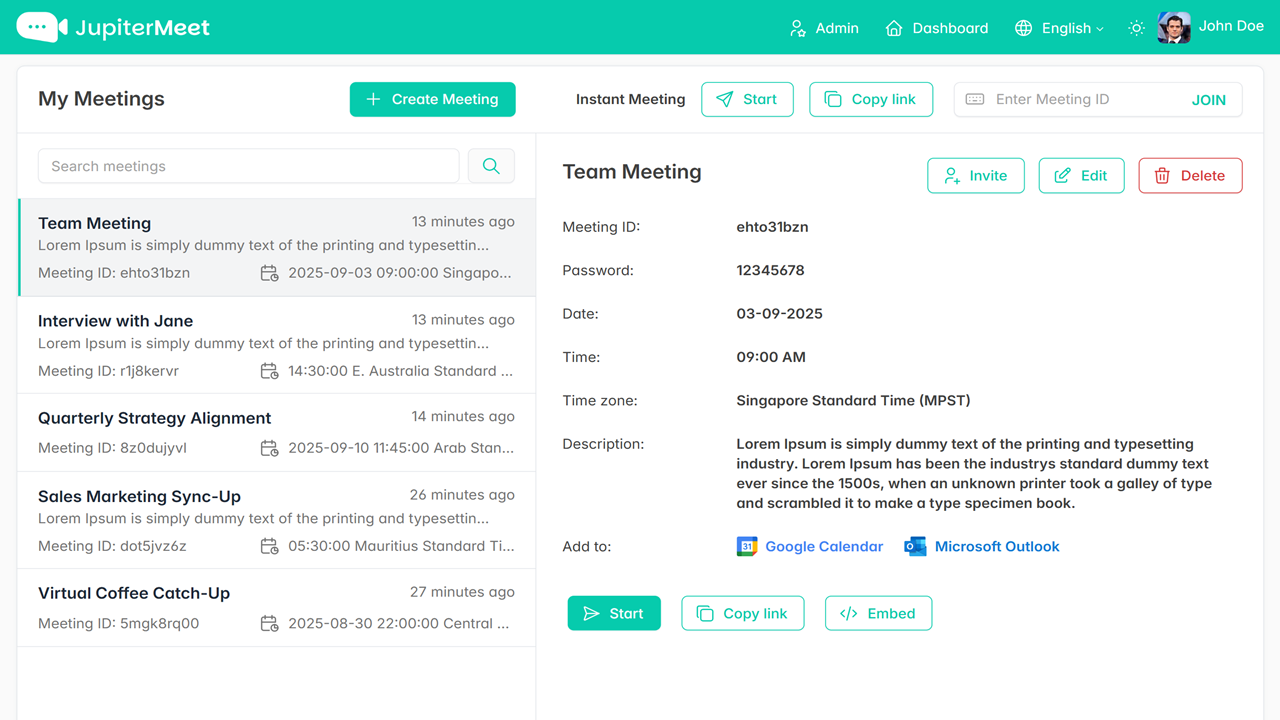Delete the Team Meeting
The width and height of the screenshot is (1280, 720).
[x=1190, y=176]
